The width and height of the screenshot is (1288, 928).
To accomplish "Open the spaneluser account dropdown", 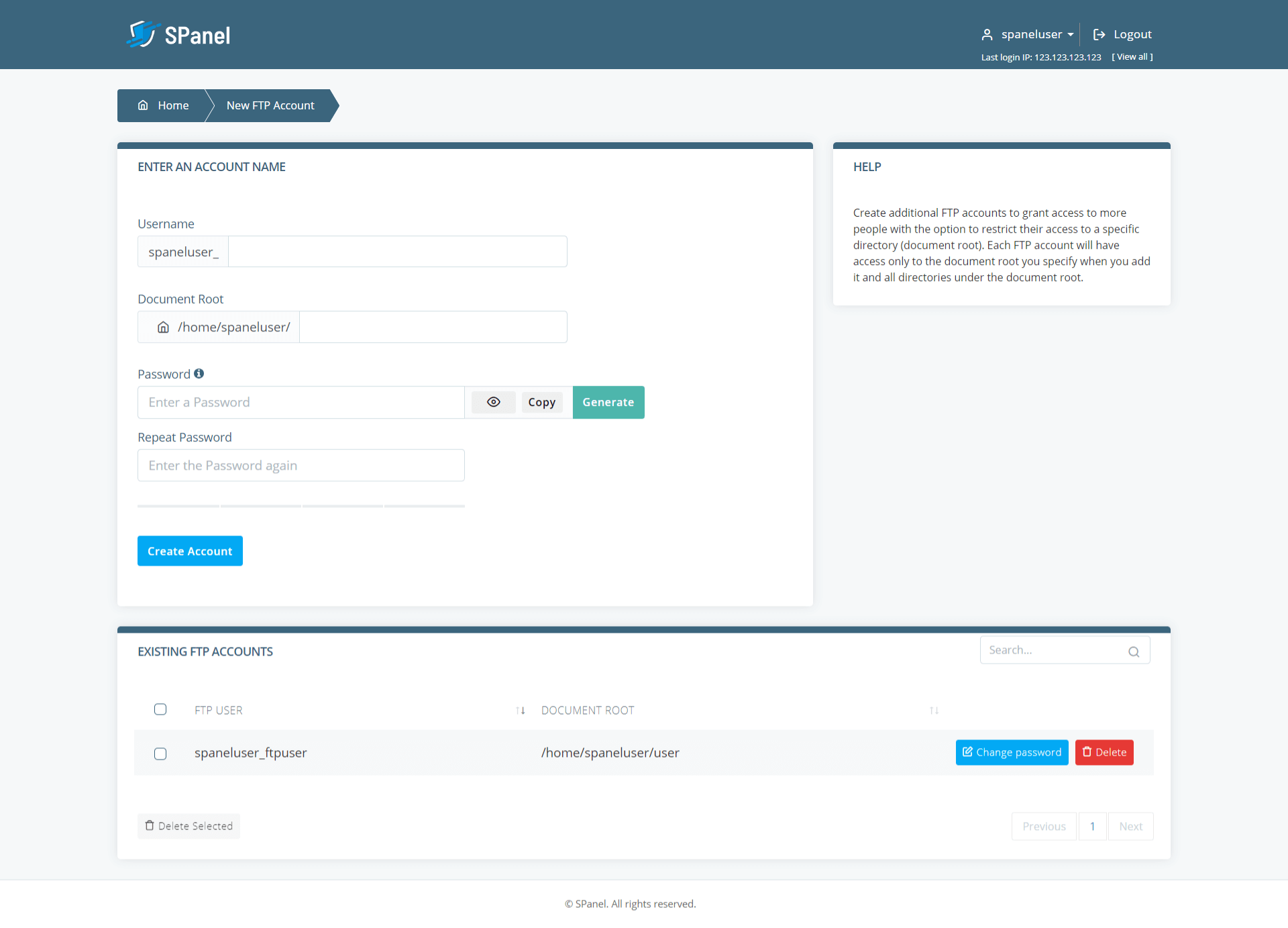I will pyautogui.click(x=1037, y=34).
